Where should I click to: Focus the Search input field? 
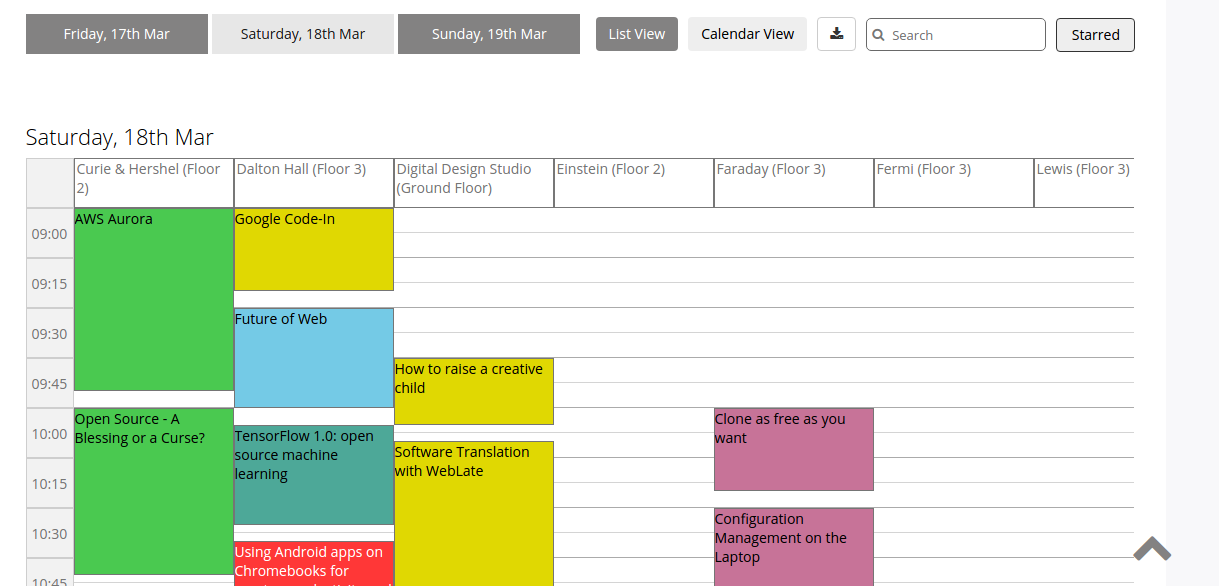click(956, 35)
